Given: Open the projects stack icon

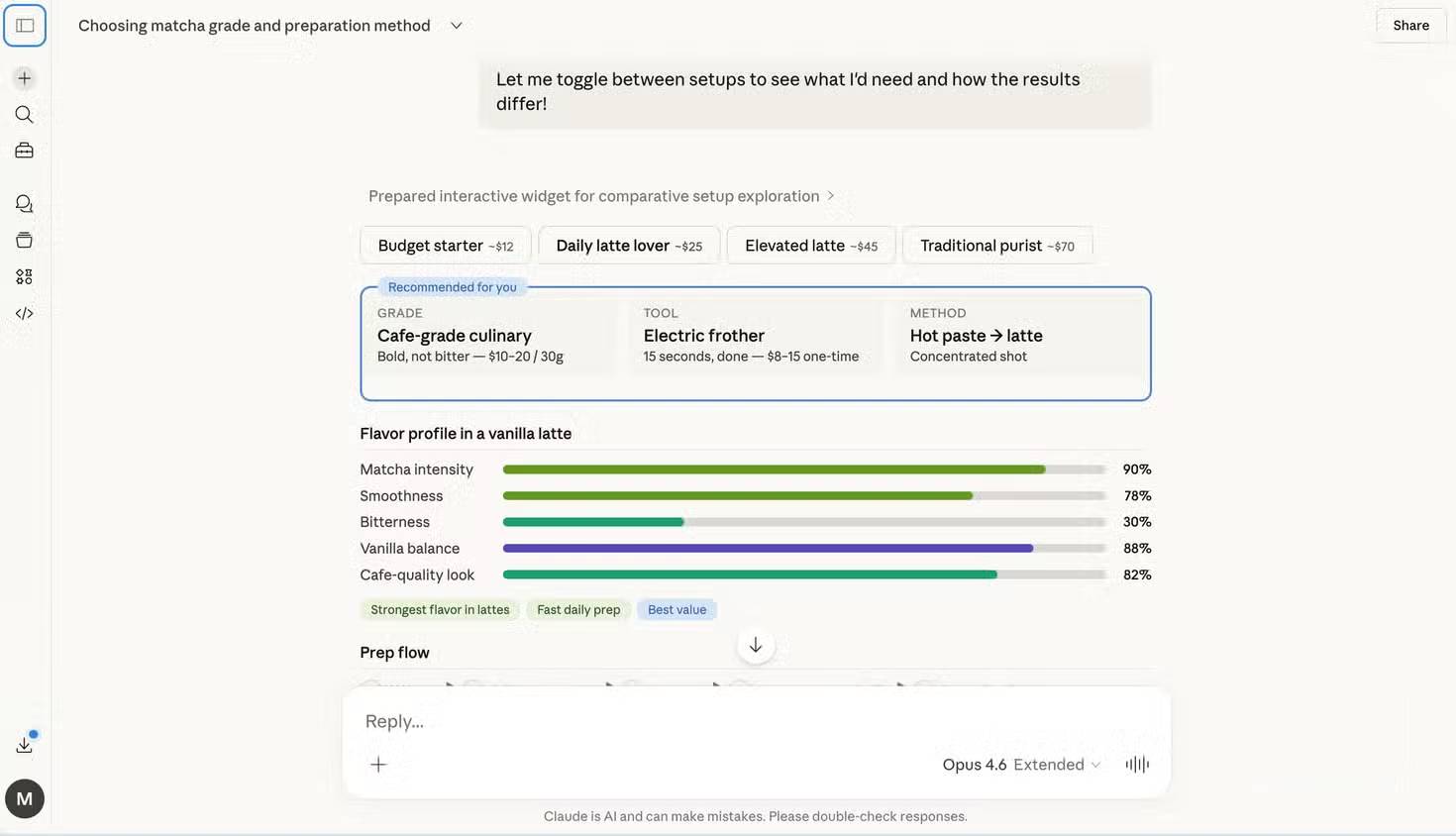Looking at the screenshot, I should [25, 240].
